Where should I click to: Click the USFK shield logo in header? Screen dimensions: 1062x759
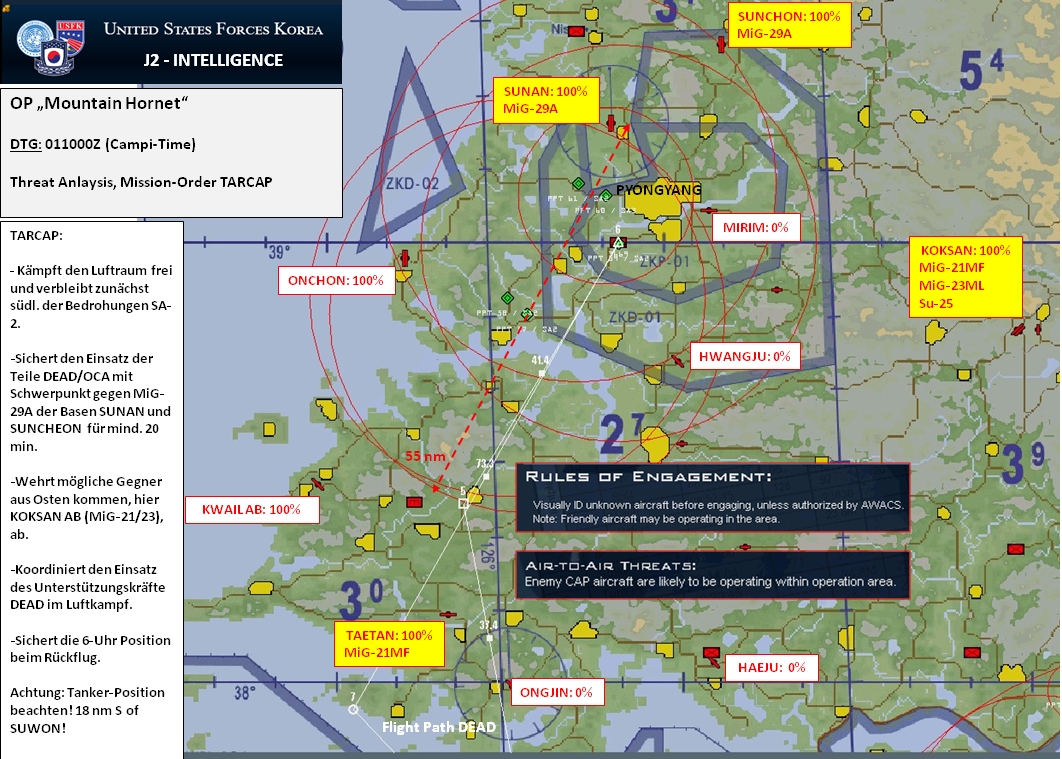71,35
